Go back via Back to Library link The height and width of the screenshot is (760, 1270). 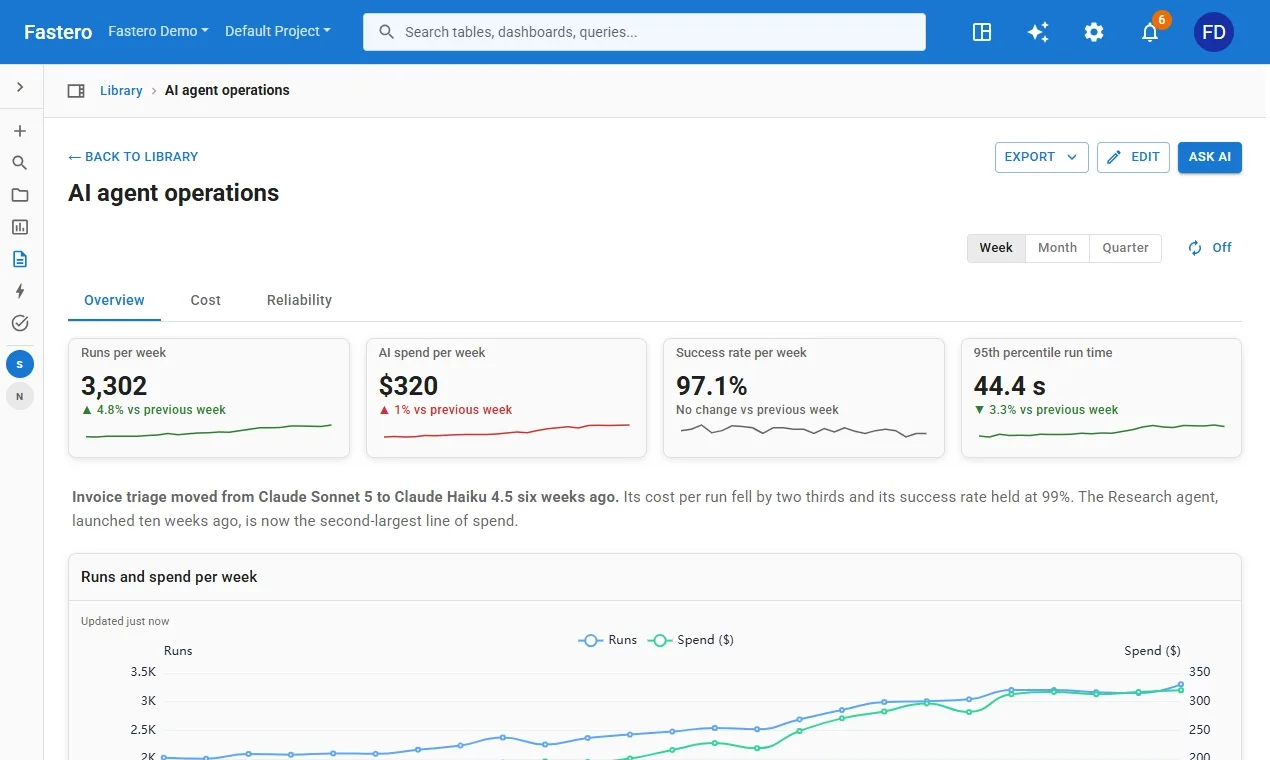[133, 156]
